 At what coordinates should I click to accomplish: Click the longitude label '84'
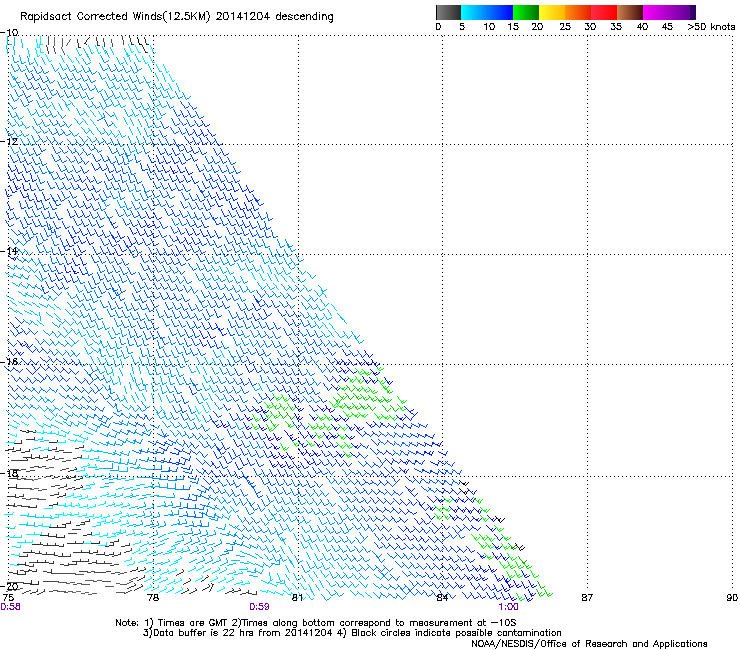point(442,598)
